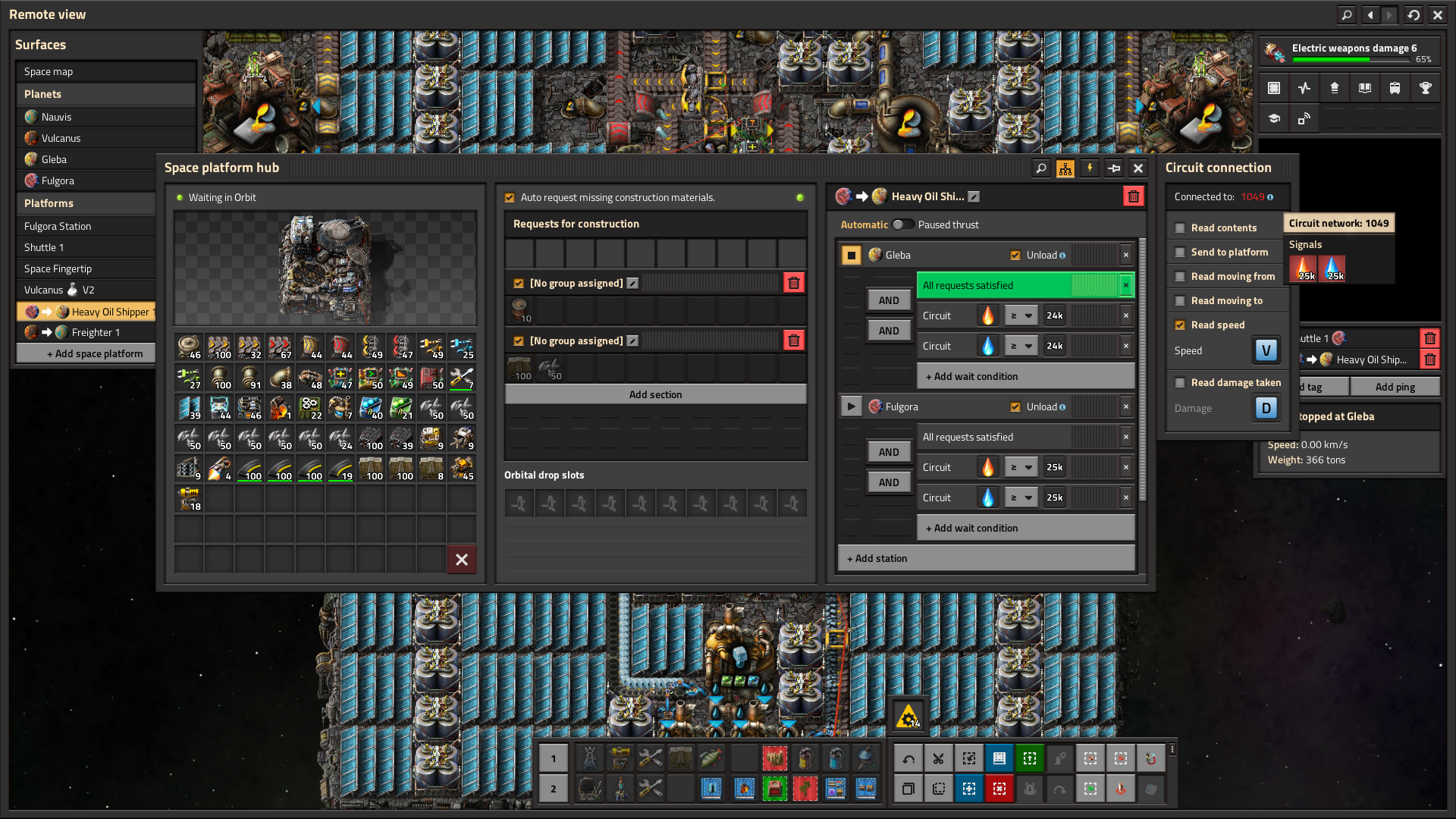1456x819 pixels.
Task: Disable Read speed checkbox
Action: 1180,325
